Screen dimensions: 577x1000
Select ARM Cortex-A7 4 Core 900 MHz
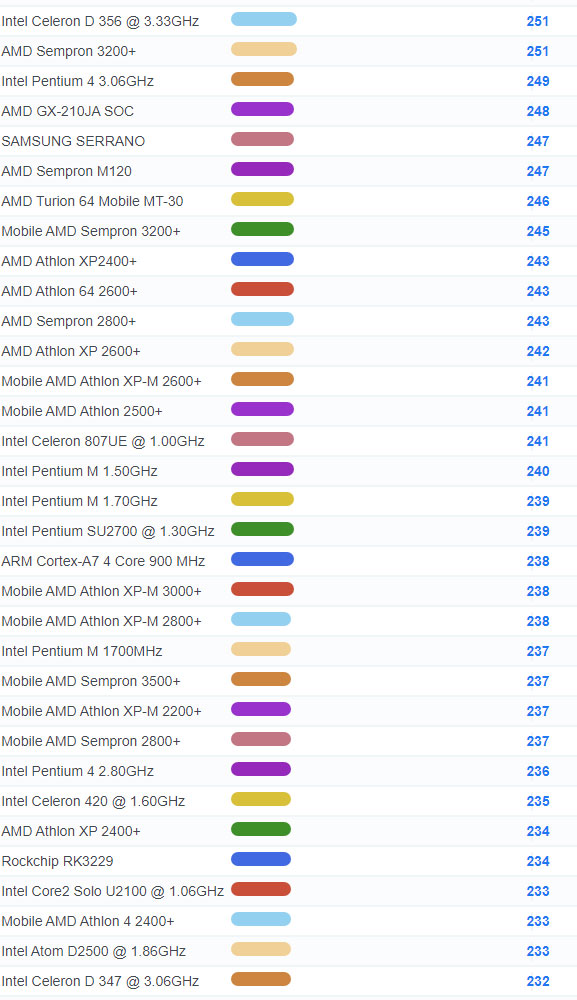[103, 561]
